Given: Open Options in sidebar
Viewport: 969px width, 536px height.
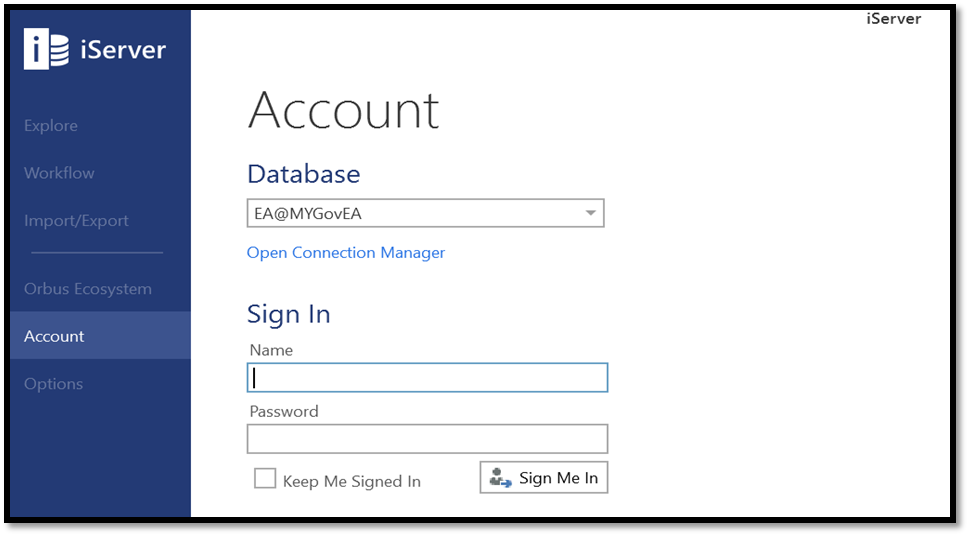Looking at the screenshot, I should [x=53, y=384].
